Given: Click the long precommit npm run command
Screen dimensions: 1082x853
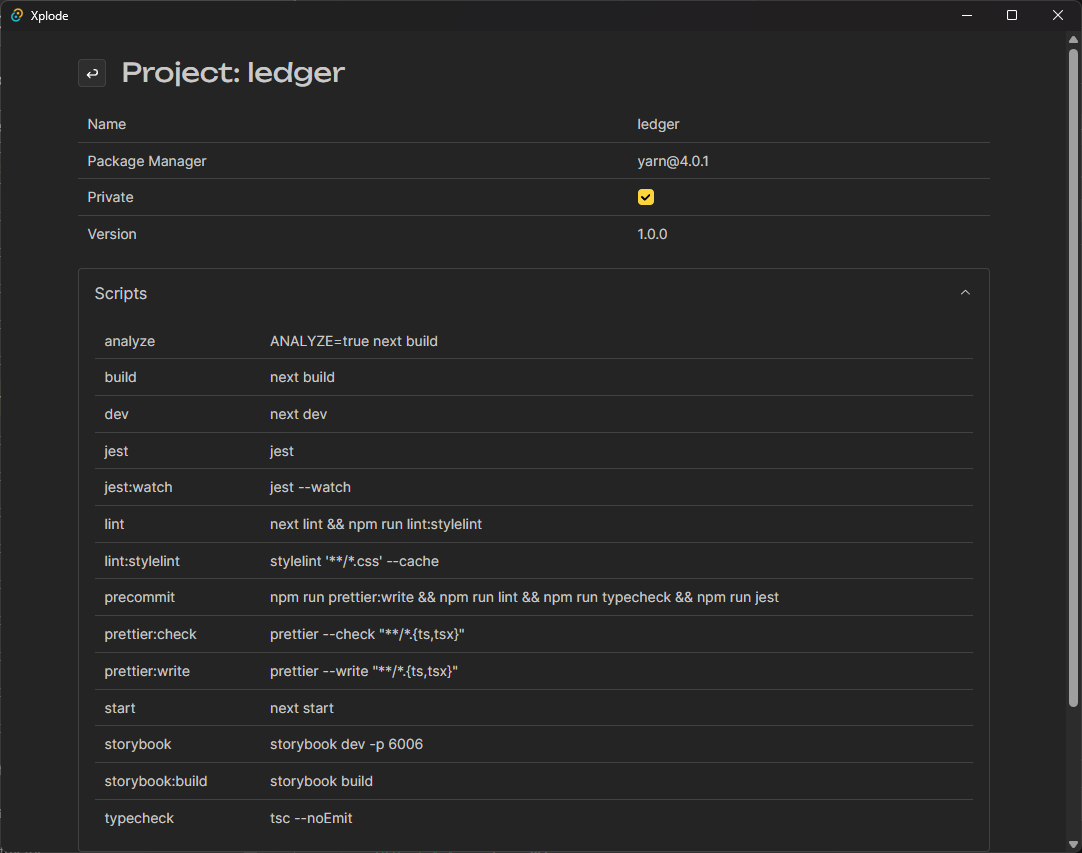Looking at the screenshot, I should click(x=524, y=598).
